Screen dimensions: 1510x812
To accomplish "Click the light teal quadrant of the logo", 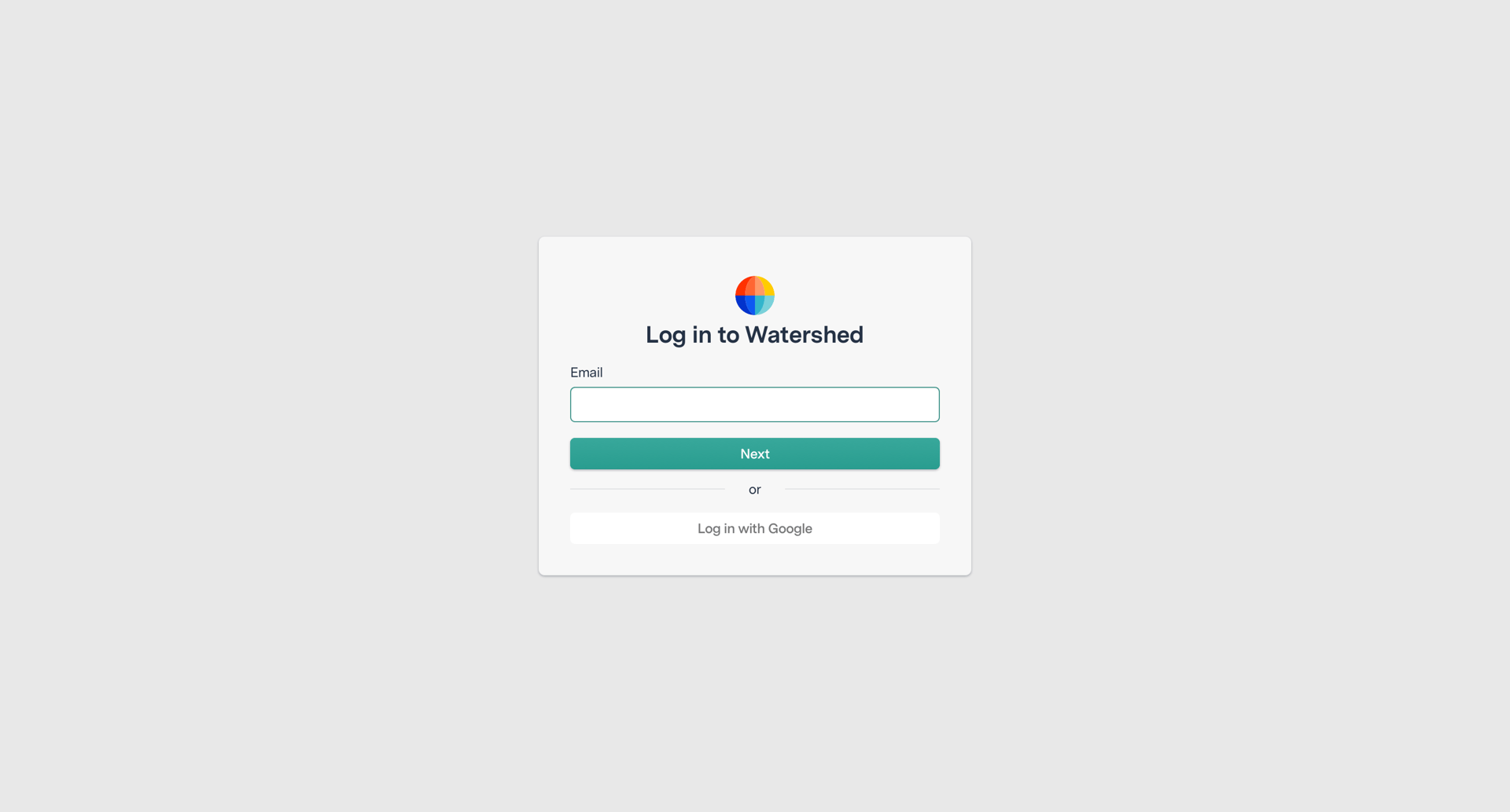I will pos(764,305).
